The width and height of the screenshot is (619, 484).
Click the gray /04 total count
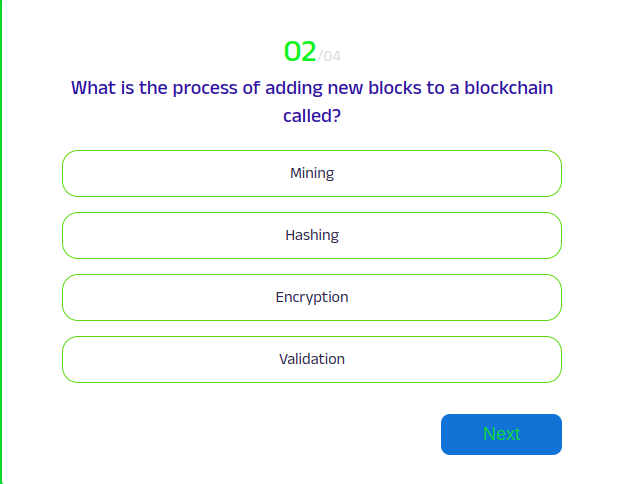329,55
